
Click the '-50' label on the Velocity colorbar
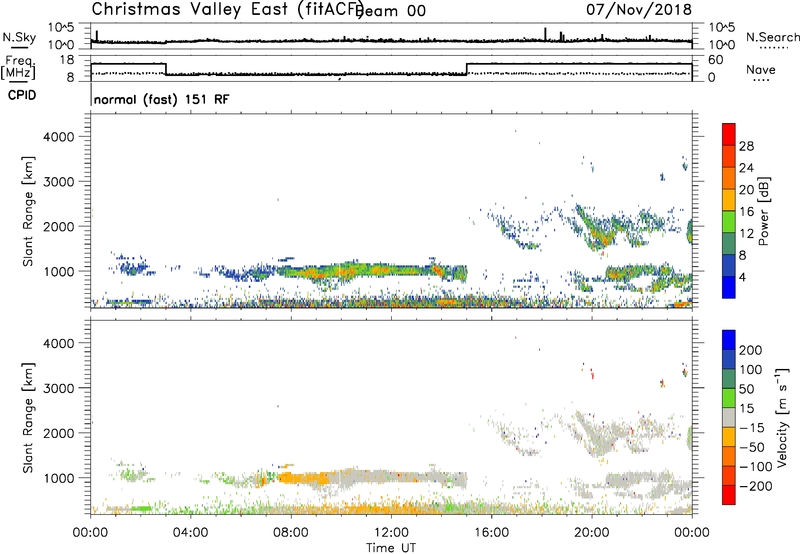pyautogui.click(x=752, y=447)
